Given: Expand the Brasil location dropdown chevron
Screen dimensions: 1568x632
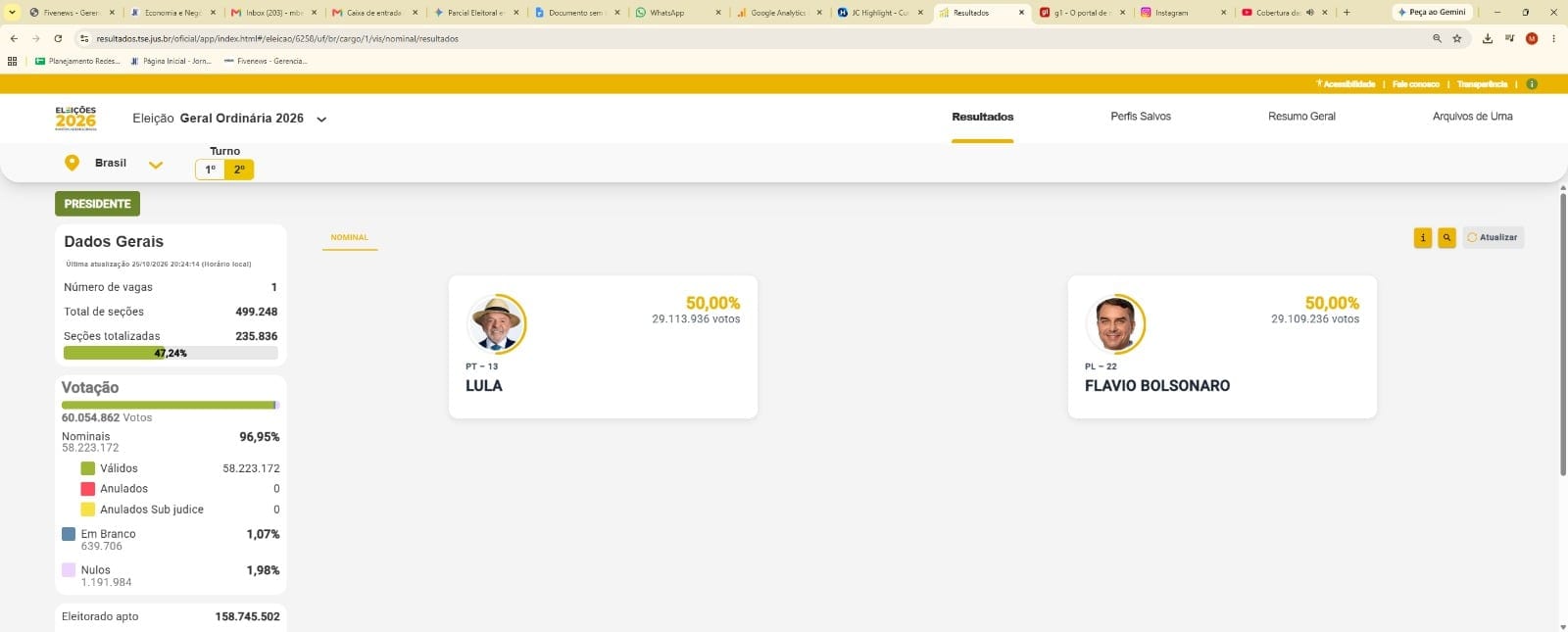Looking at the screenshot, I should pos(156,165).
